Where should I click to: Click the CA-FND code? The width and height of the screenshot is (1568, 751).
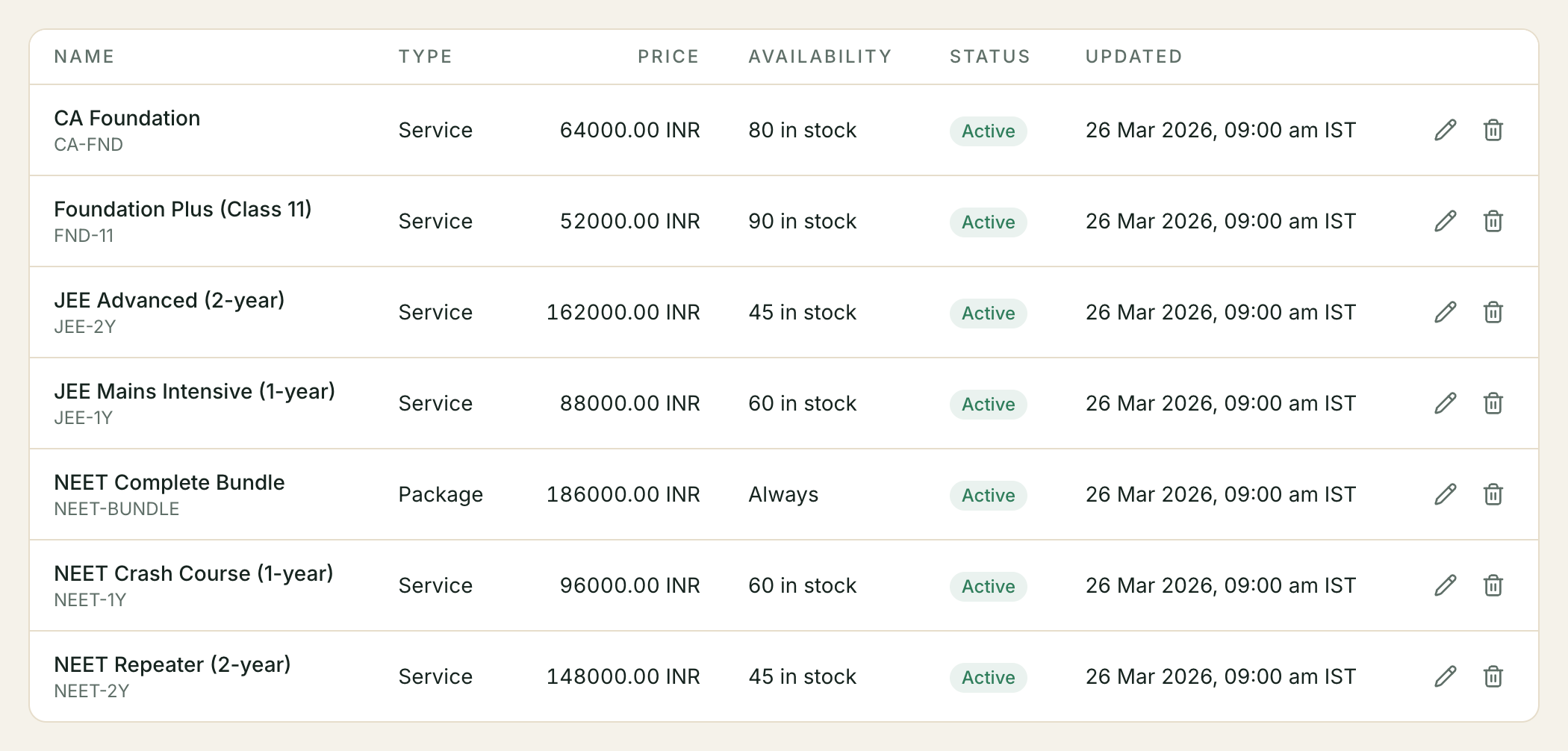[x=89, y=144]
